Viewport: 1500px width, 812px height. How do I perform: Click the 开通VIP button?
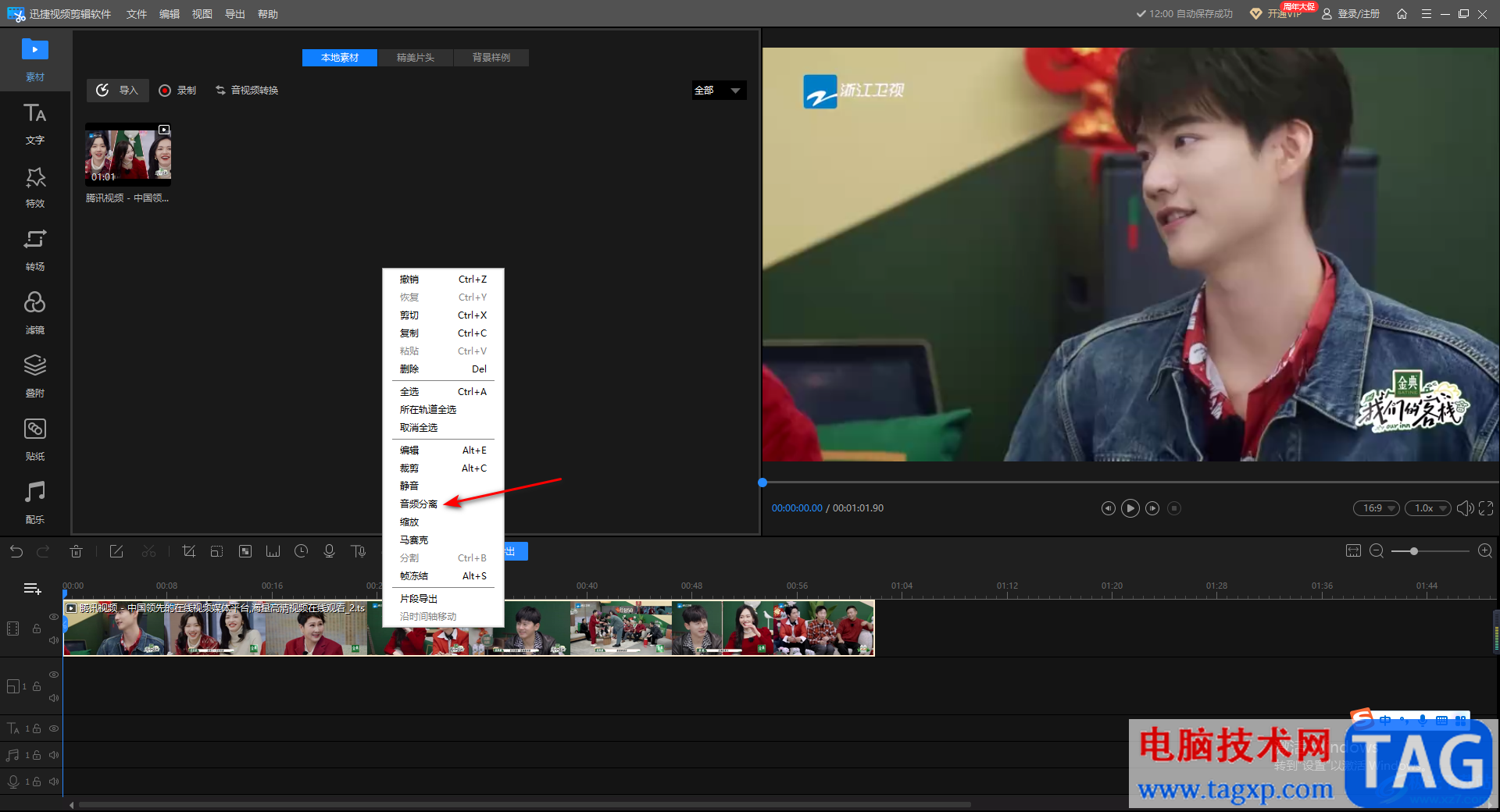point(1277,14)
